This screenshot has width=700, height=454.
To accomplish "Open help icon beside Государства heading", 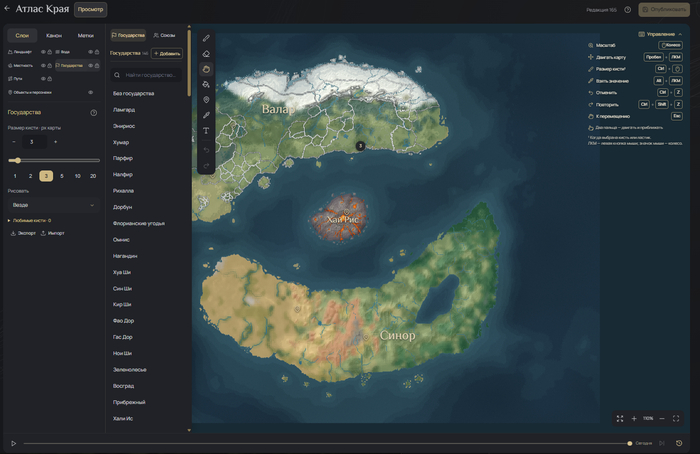I will point(93,112).
